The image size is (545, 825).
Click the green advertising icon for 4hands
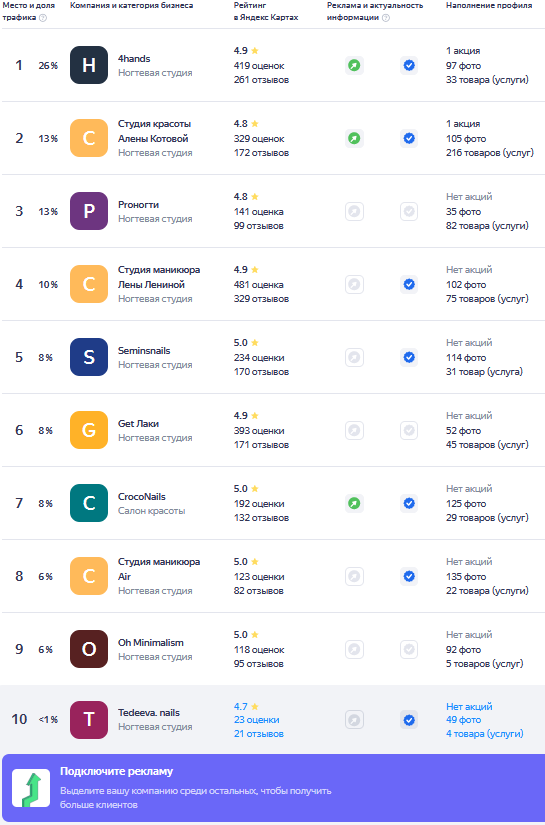[355, 65]
